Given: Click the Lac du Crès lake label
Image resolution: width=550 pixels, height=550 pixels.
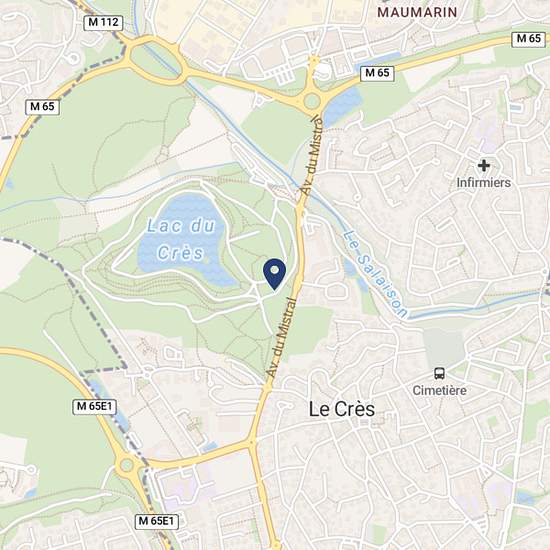Looking at the screenshot, I should pos(180,239).
